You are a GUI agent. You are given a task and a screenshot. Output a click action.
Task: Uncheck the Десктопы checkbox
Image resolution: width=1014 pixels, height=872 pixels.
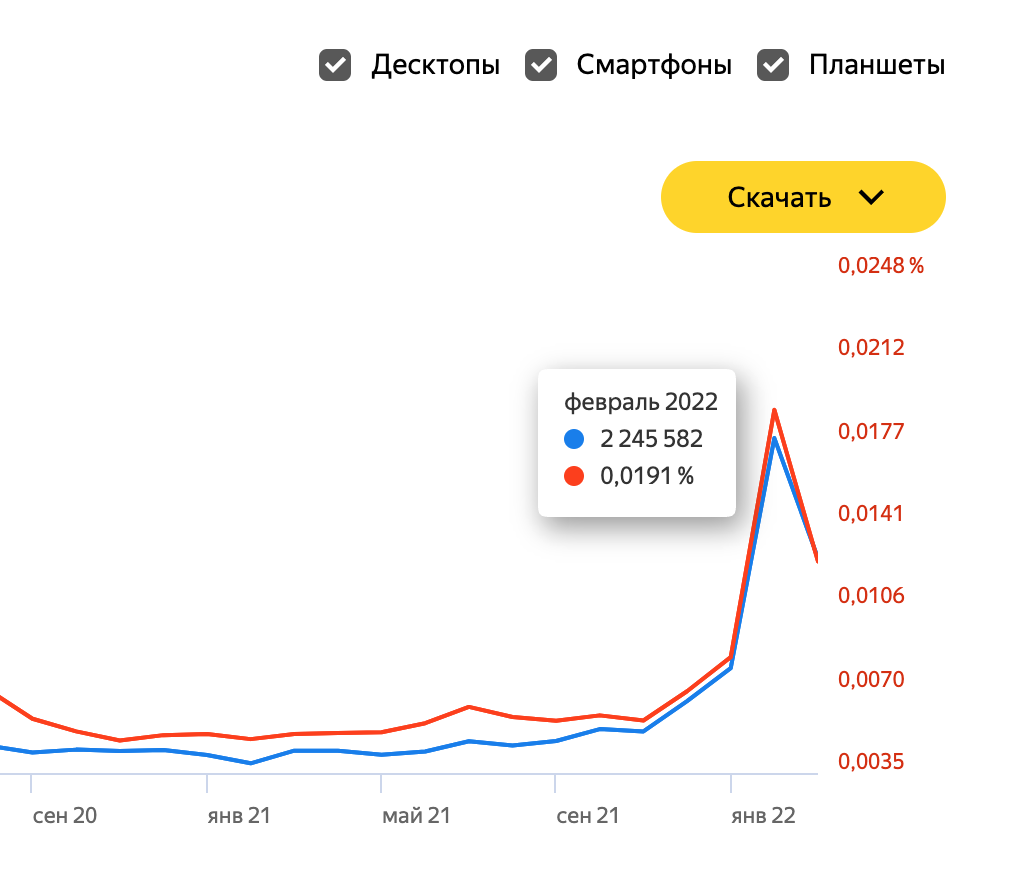pyautogui.click(x=335, y=66)
